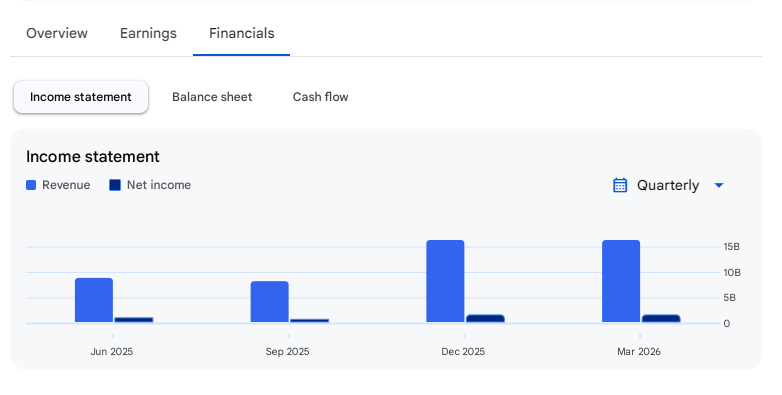The image size is (782, 395).
Task: Click the Net income legend label
Action: [x=159, y=185]
